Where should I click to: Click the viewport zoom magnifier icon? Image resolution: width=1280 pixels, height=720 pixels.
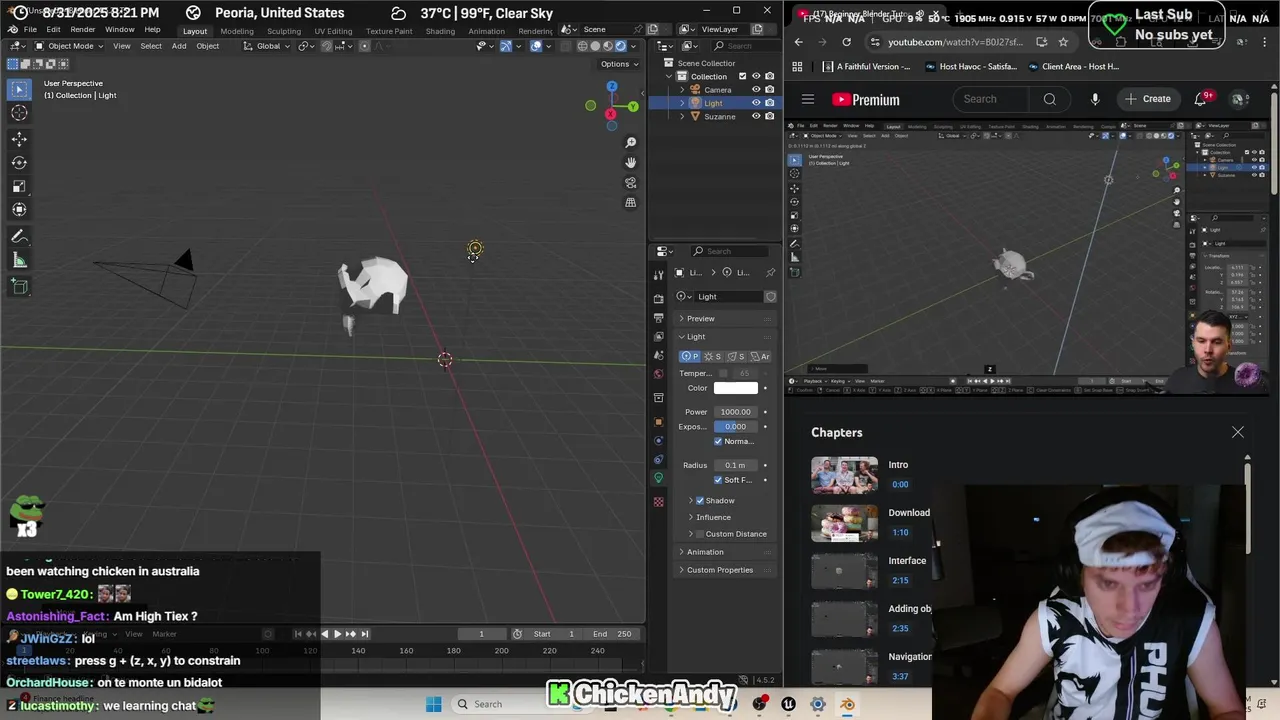[631, 143]
